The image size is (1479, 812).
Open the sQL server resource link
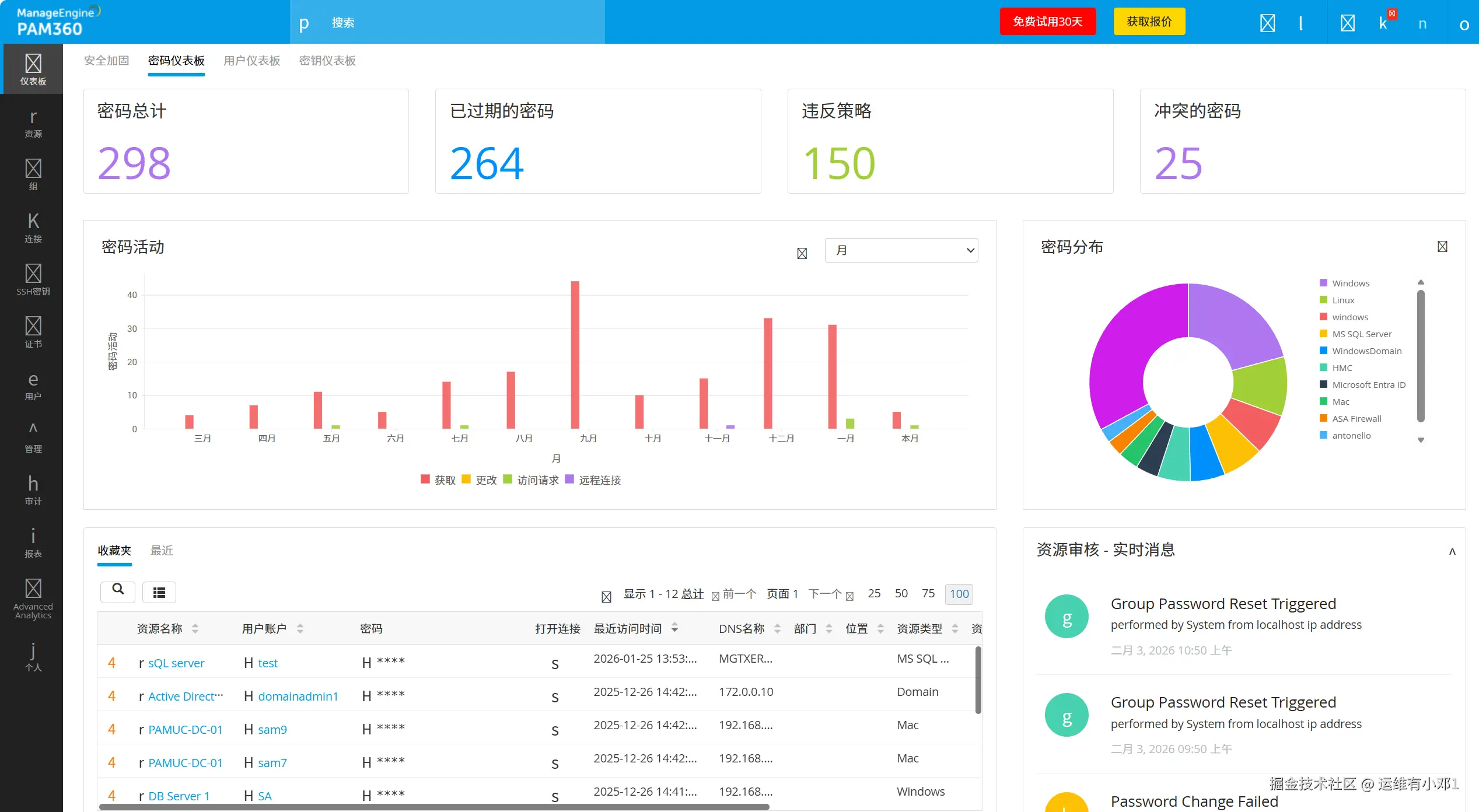(176, 663)
